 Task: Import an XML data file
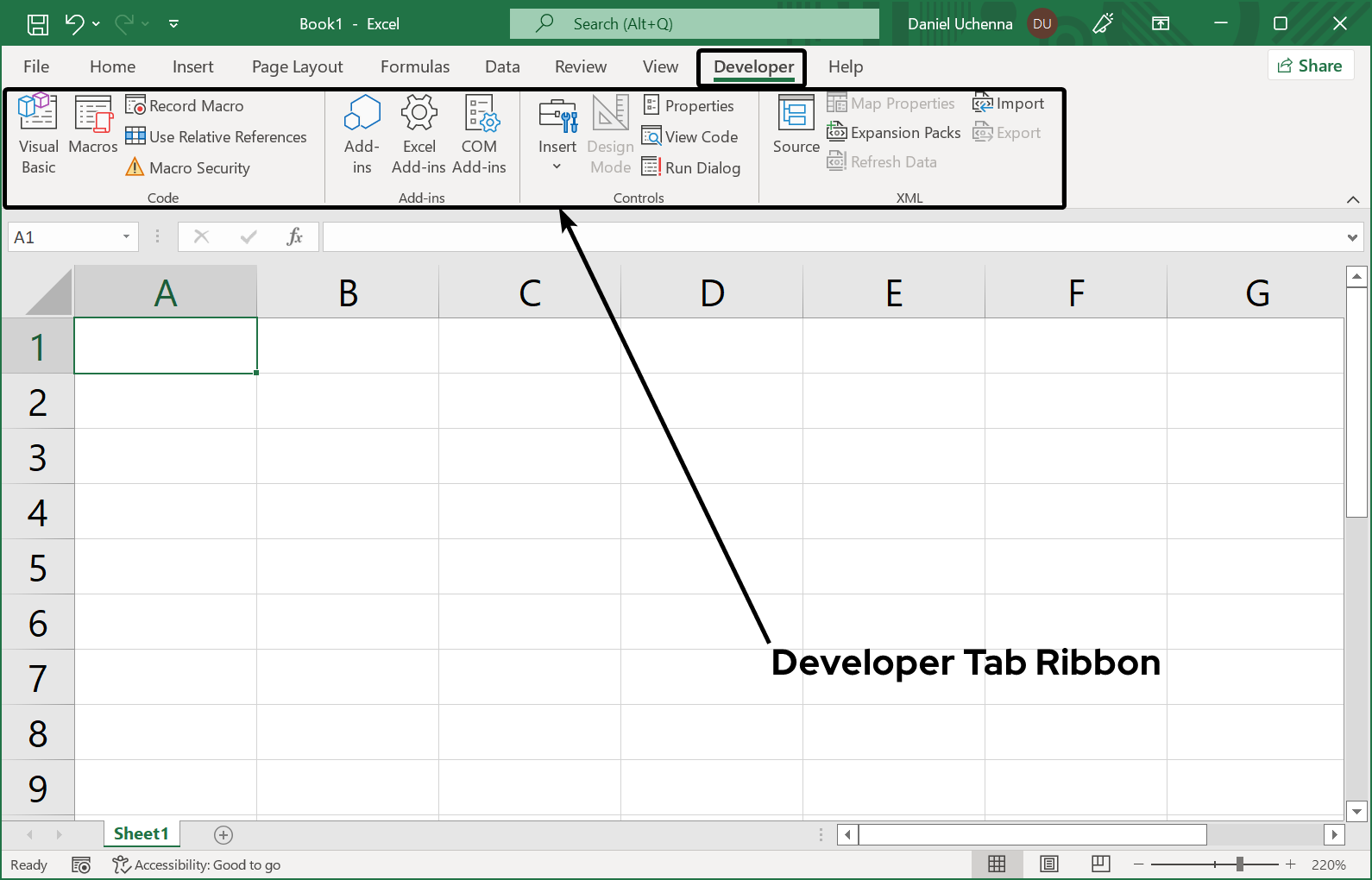tap(1009, 104)
